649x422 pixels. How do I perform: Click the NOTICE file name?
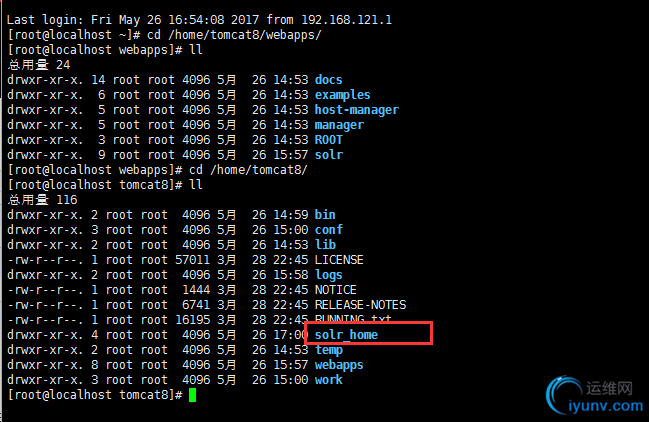[335, 290]
